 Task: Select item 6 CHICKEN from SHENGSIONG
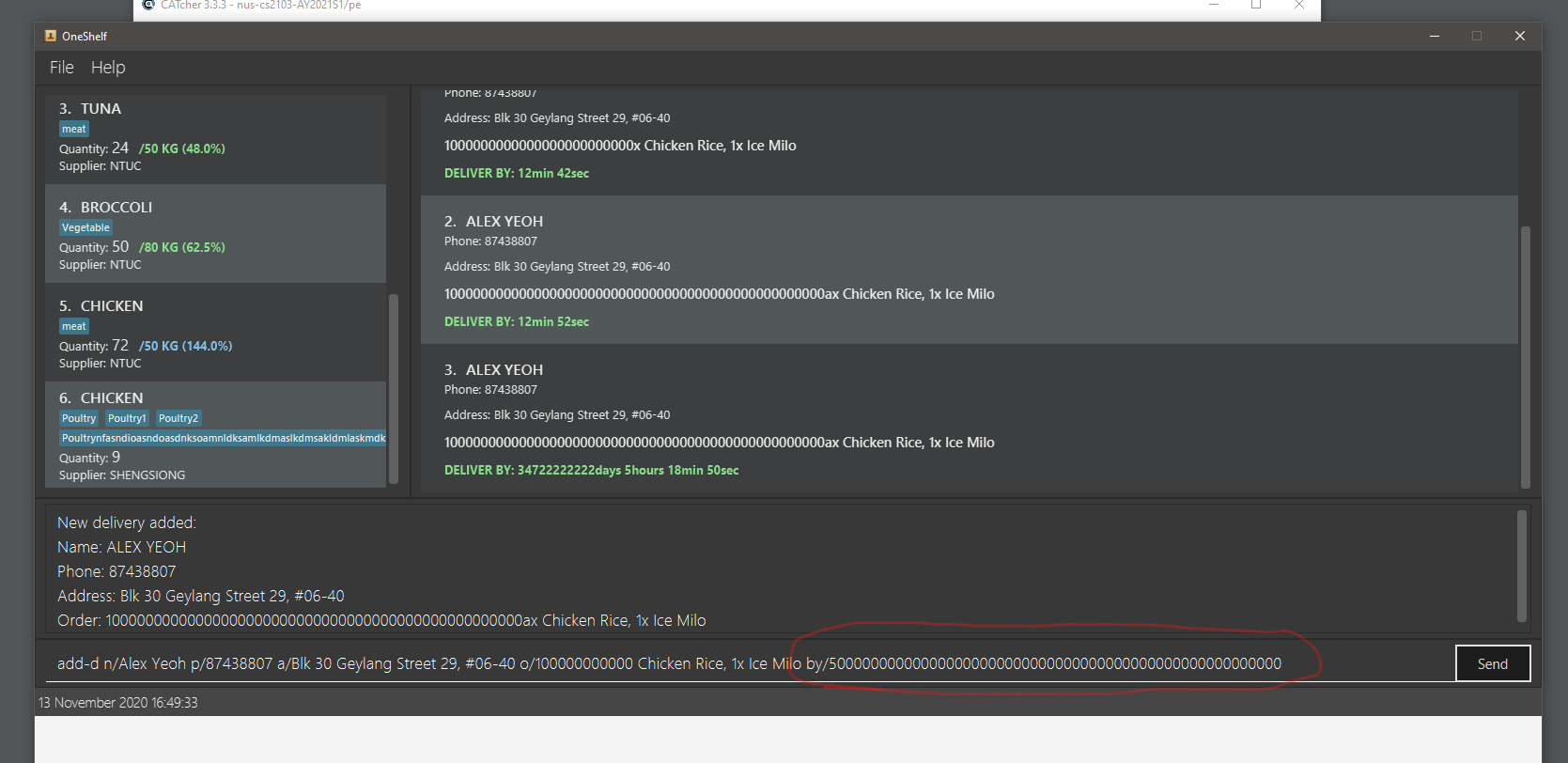tap(215, 435)
